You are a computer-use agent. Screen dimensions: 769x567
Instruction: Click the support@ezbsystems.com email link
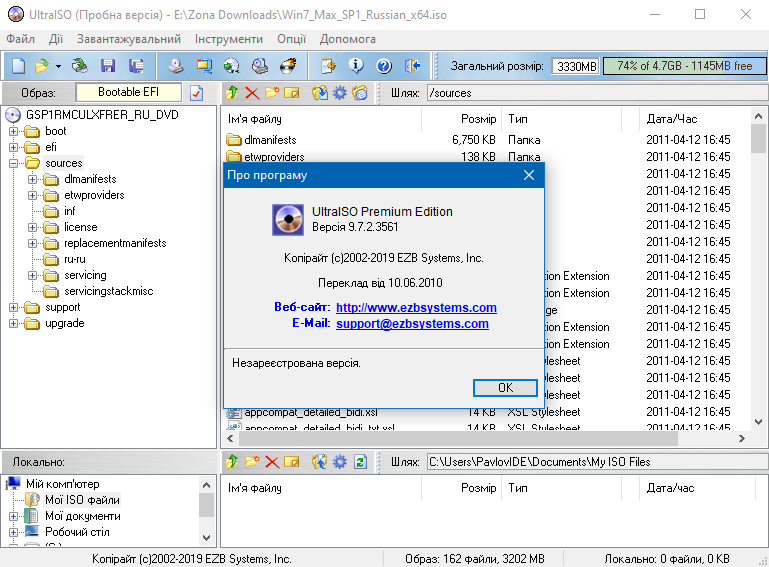pyautogui.click(x=412, y=324)
